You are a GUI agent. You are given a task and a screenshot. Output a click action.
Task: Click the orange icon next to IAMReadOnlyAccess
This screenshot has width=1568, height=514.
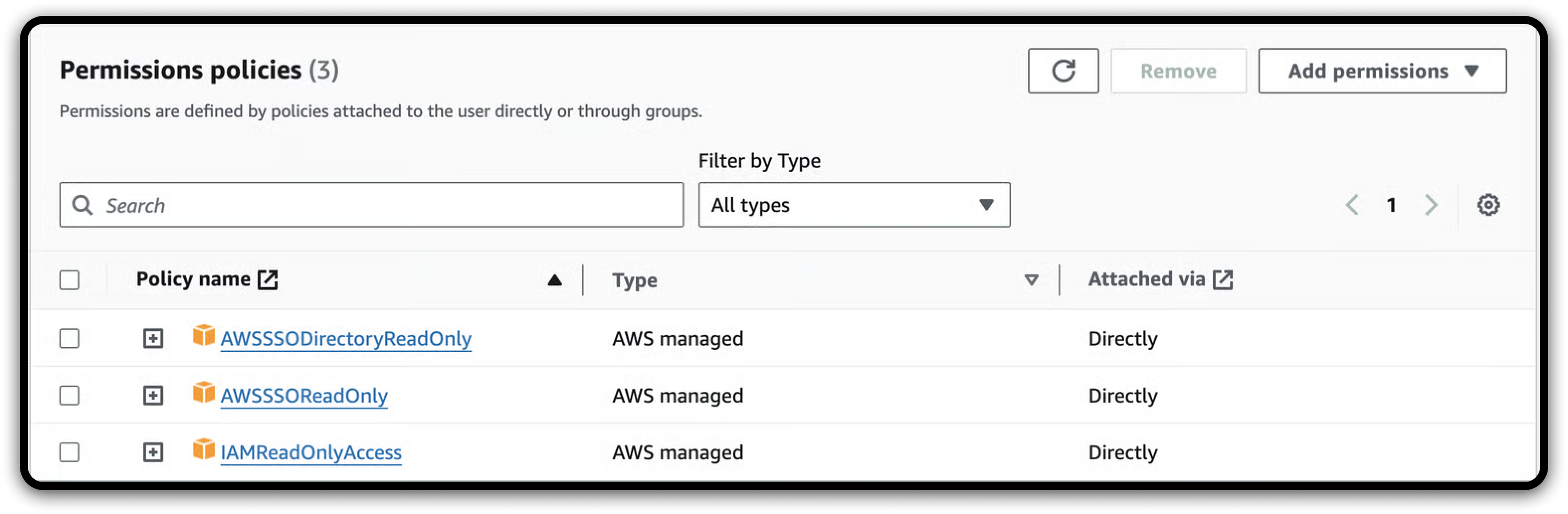coord(204,449)
